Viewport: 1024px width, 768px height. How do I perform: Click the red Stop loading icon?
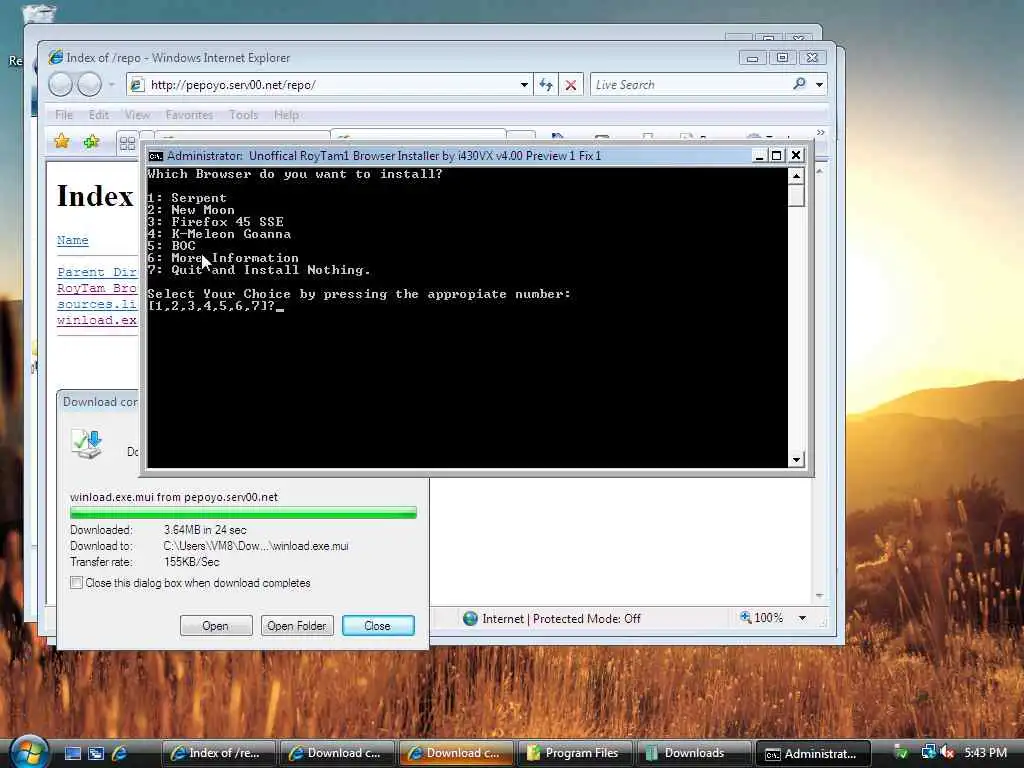point(571,85)
